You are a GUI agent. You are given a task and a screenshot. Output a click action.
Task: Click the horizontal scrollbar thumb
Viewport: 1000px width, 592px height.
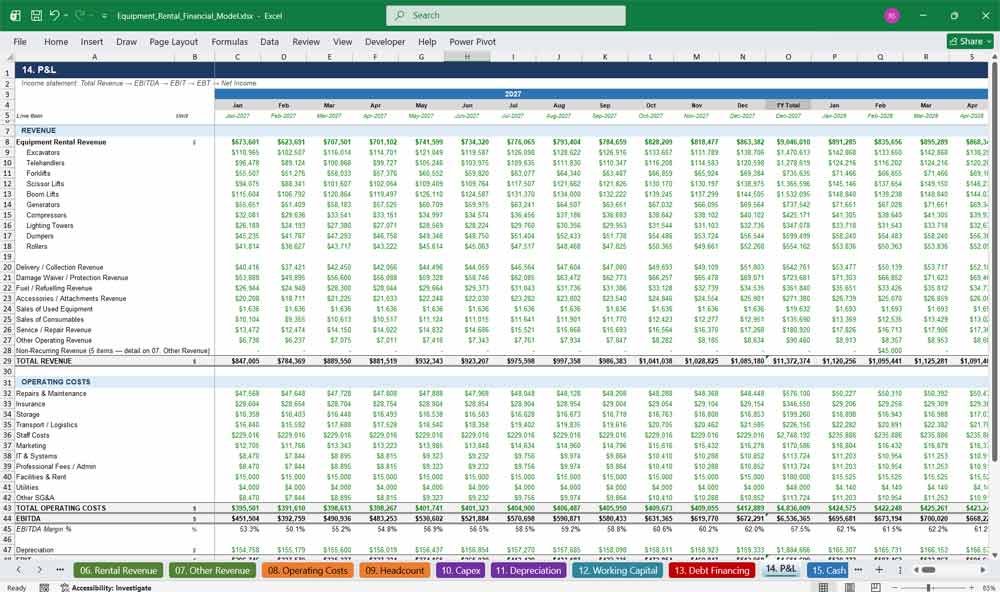pyautogui.click(x=929, y=570)
